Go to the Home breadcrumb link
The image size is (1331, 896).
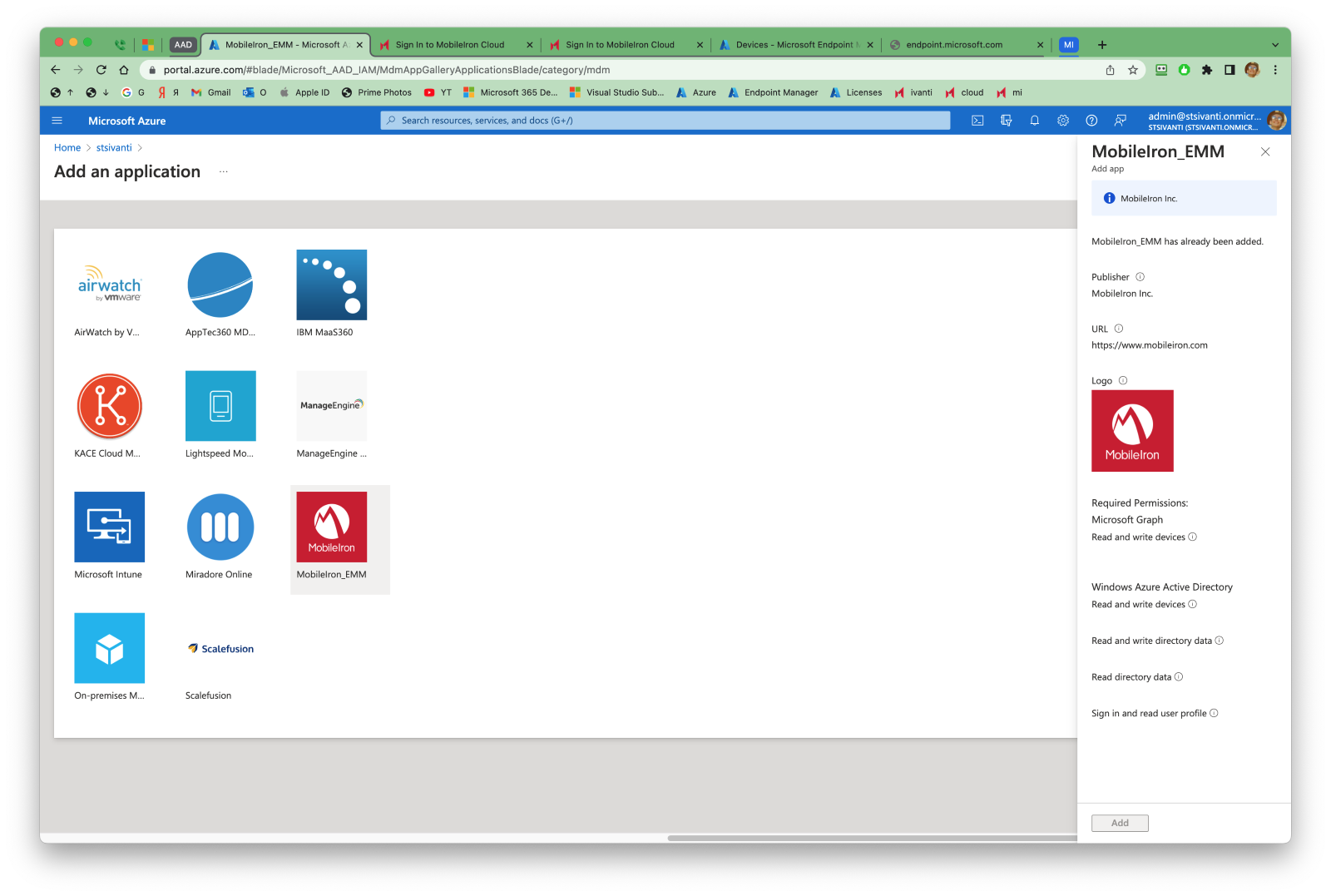pos(67,147)
